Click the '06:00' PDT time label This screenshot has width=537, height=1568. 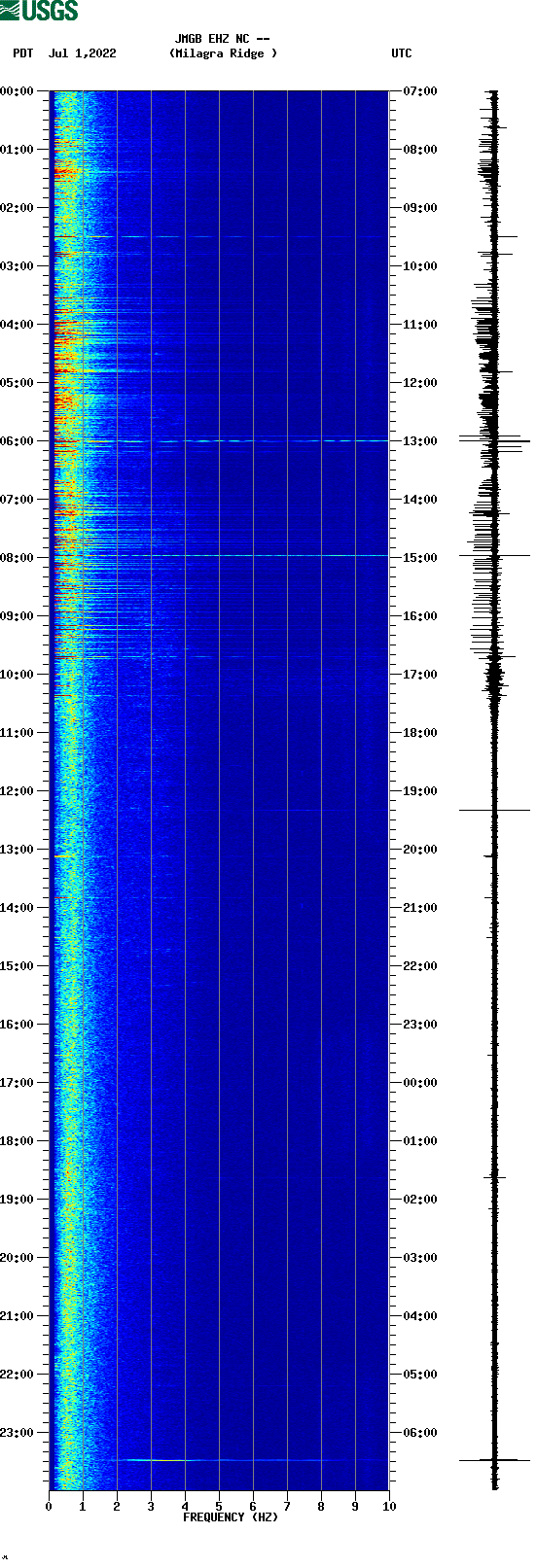coord(17,441)
